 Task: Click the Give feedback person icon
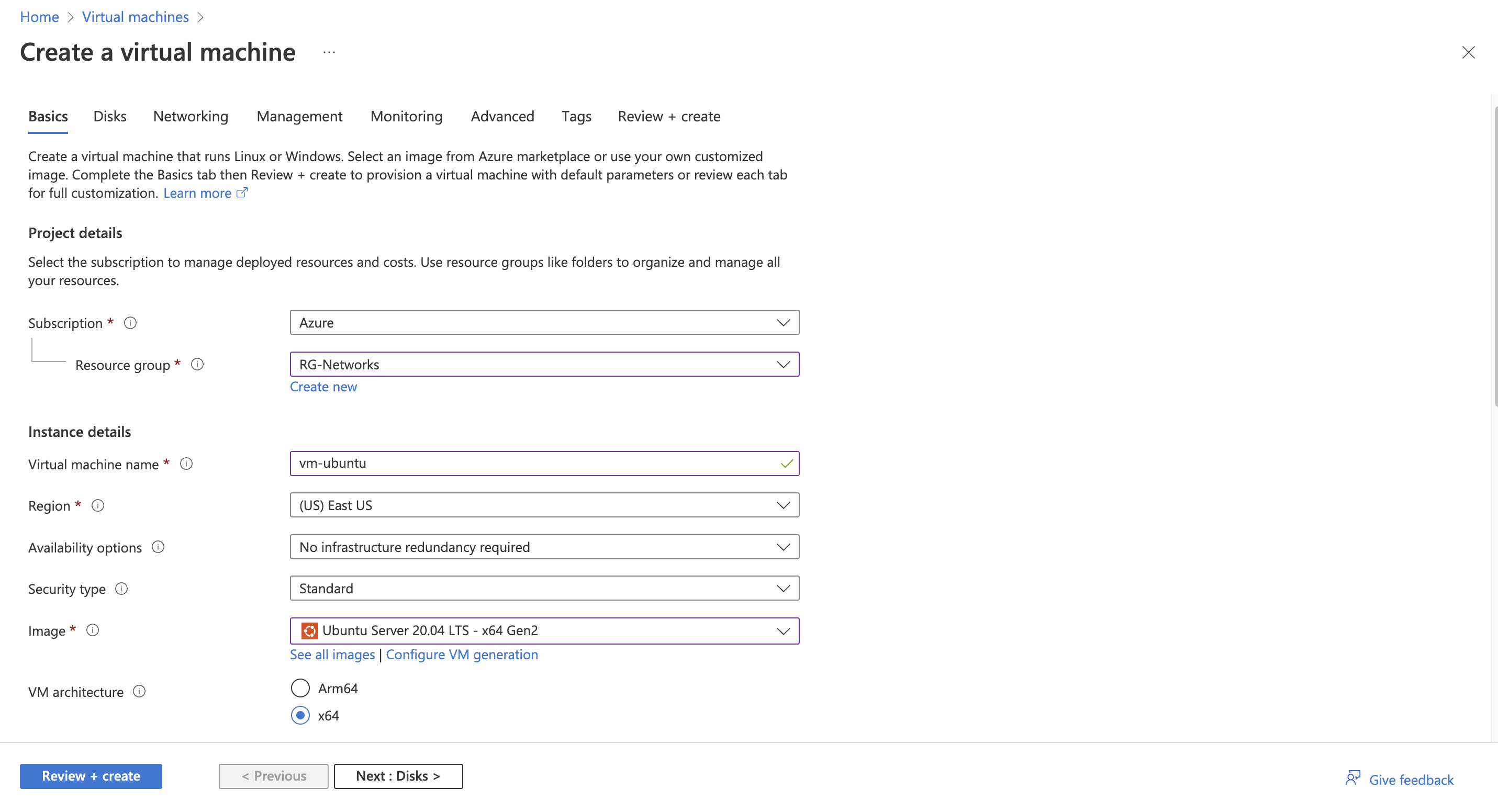pyautogui.click(x=1352, y=779)
